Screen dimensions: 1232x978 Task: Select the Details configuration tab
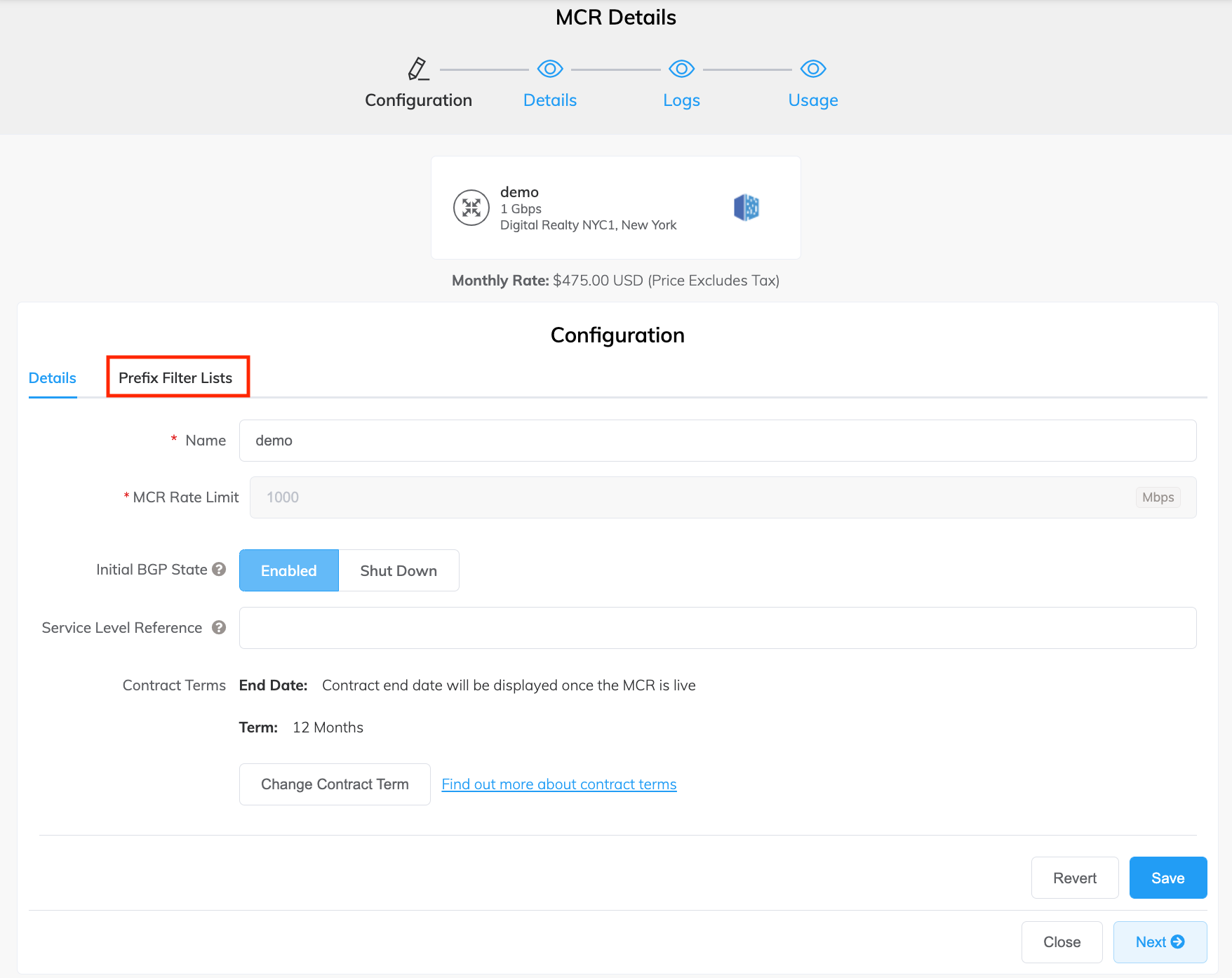[53, 378]
